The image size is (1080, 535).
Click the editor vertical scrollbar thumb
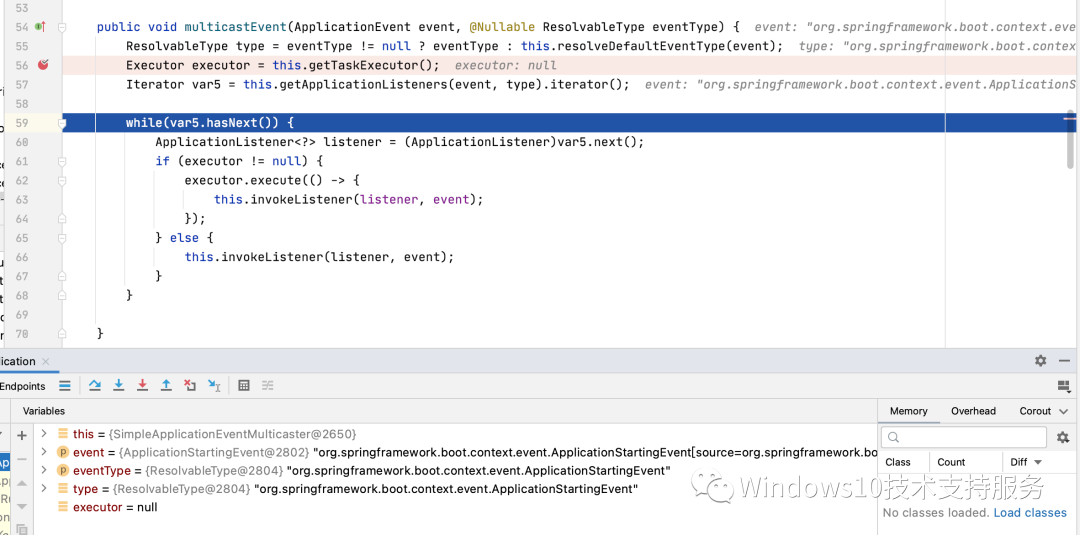tap(1070, 139)
